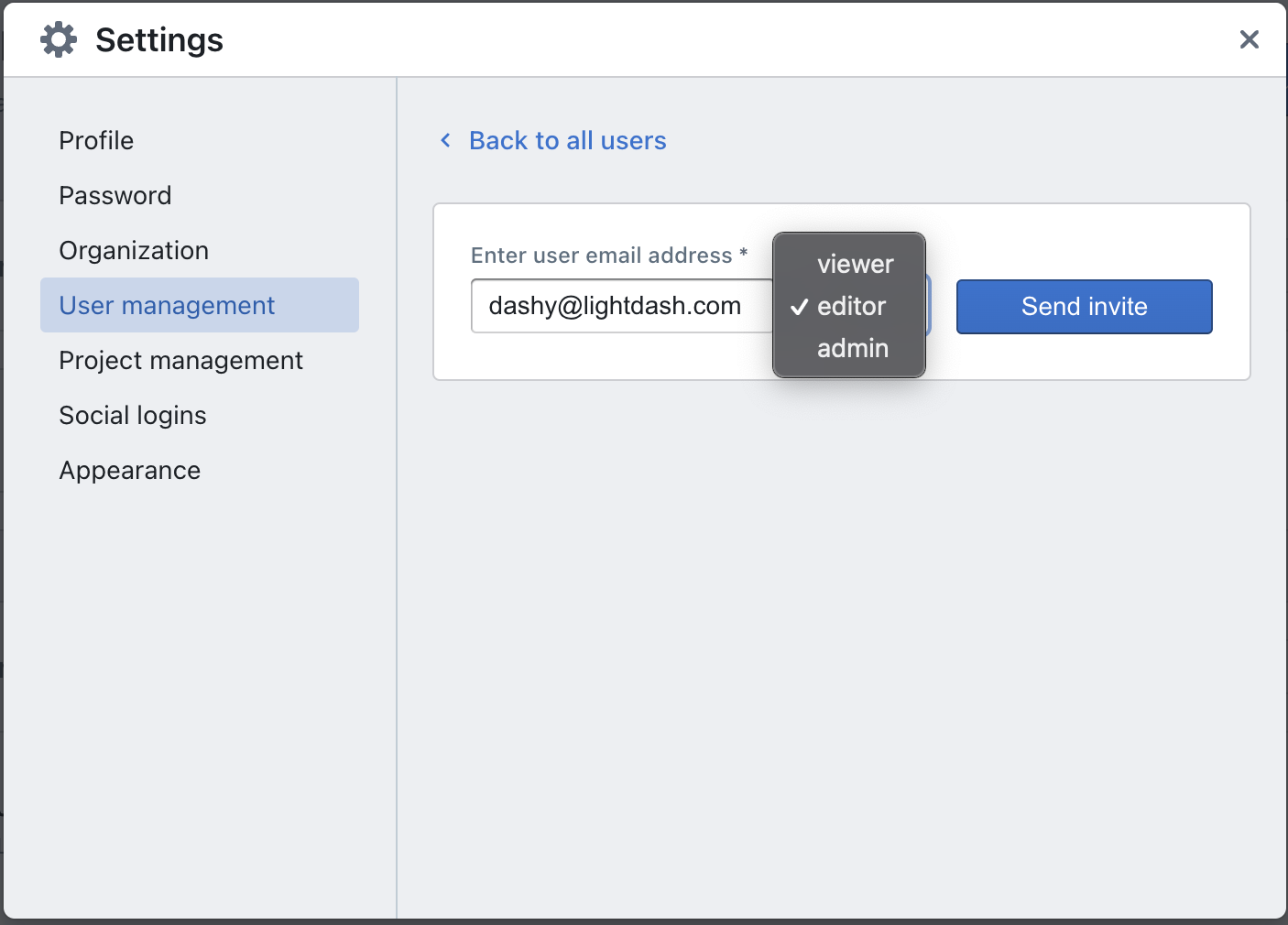The image size is (1288, 925).
Task: Choose viewer role from dropdown
Action: (x=855, y=264)
